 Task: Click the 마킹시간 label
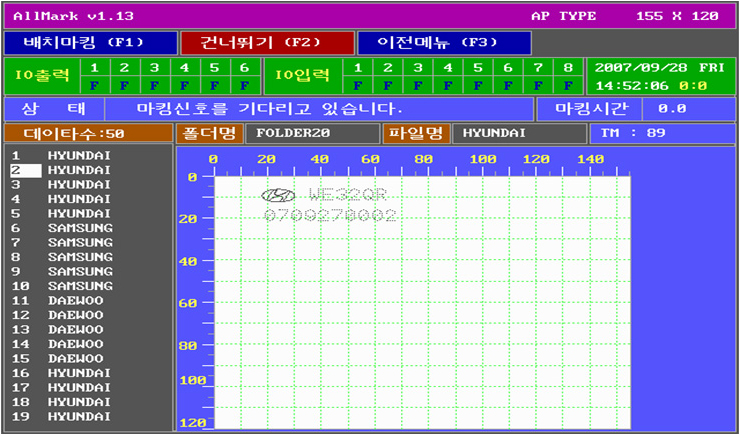pos(591,109)
